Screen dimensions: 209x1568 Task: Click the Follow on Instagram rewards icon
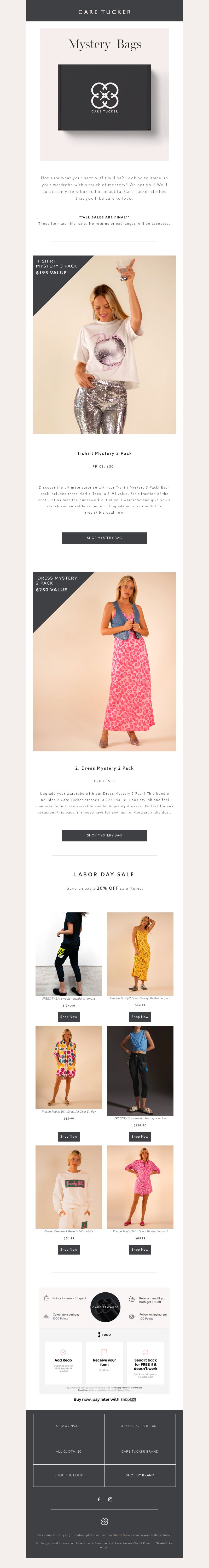click(132, 1316)
